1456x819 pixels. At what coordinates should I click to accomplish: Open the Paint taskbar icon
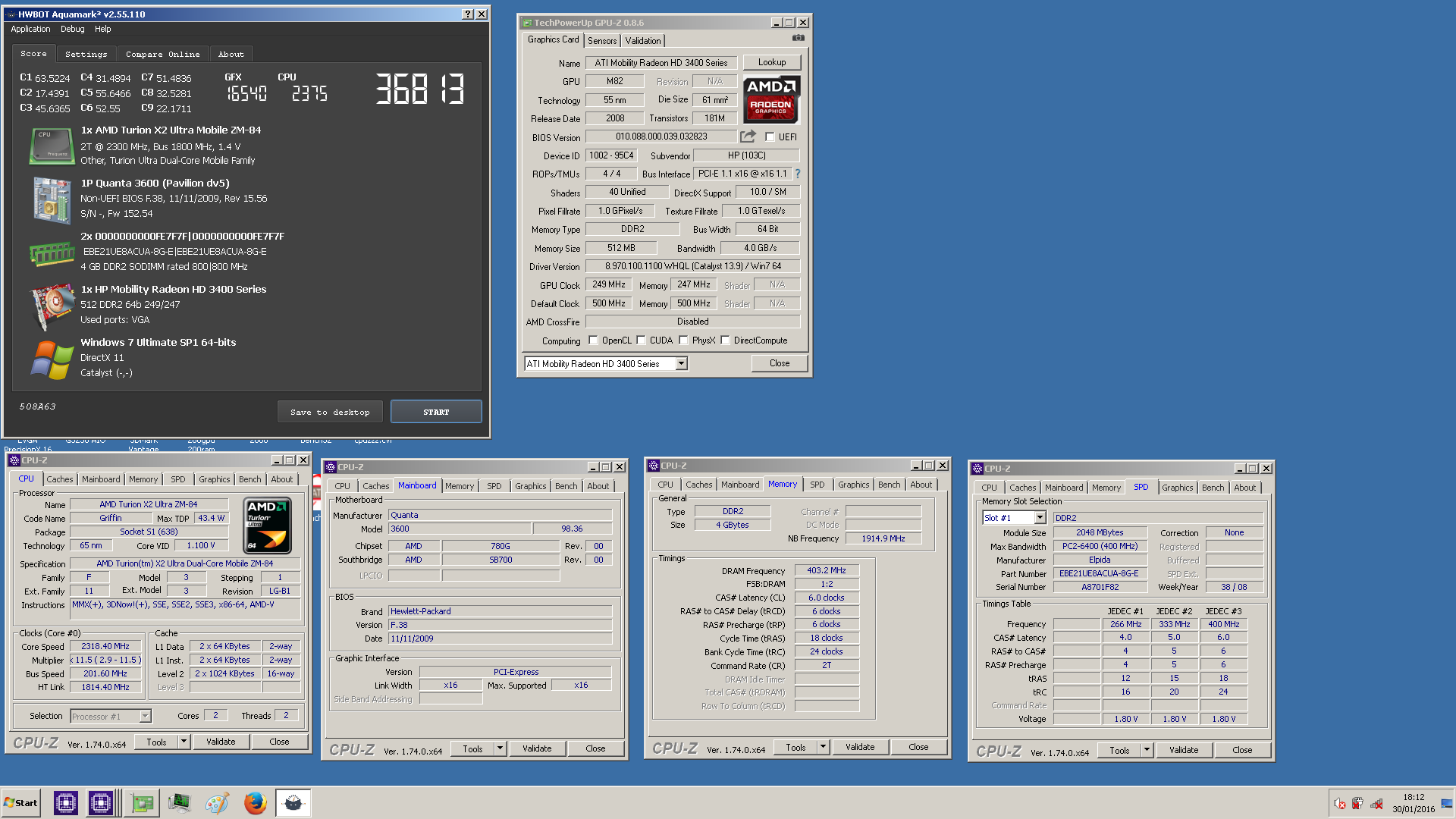(x=217, y=802)
